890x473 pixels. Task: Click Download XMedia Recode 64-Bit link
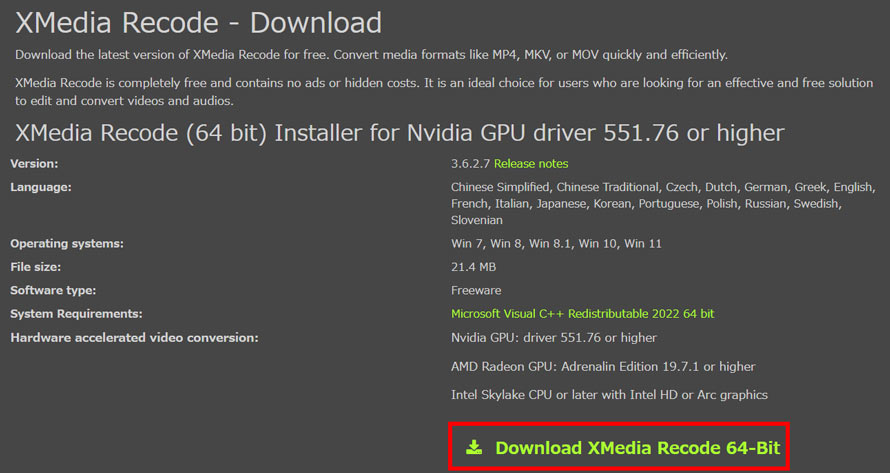(637, 448)
